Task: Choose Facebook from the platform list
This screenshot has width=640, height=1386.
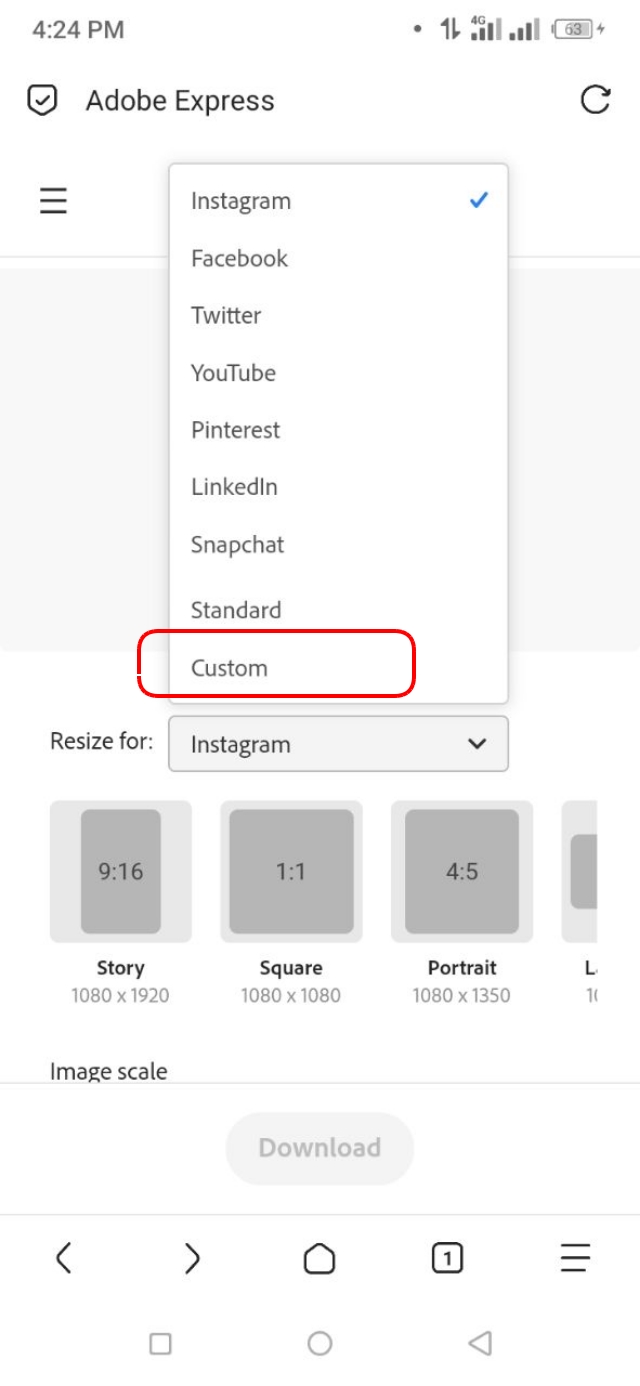Action: pos(239,258)
